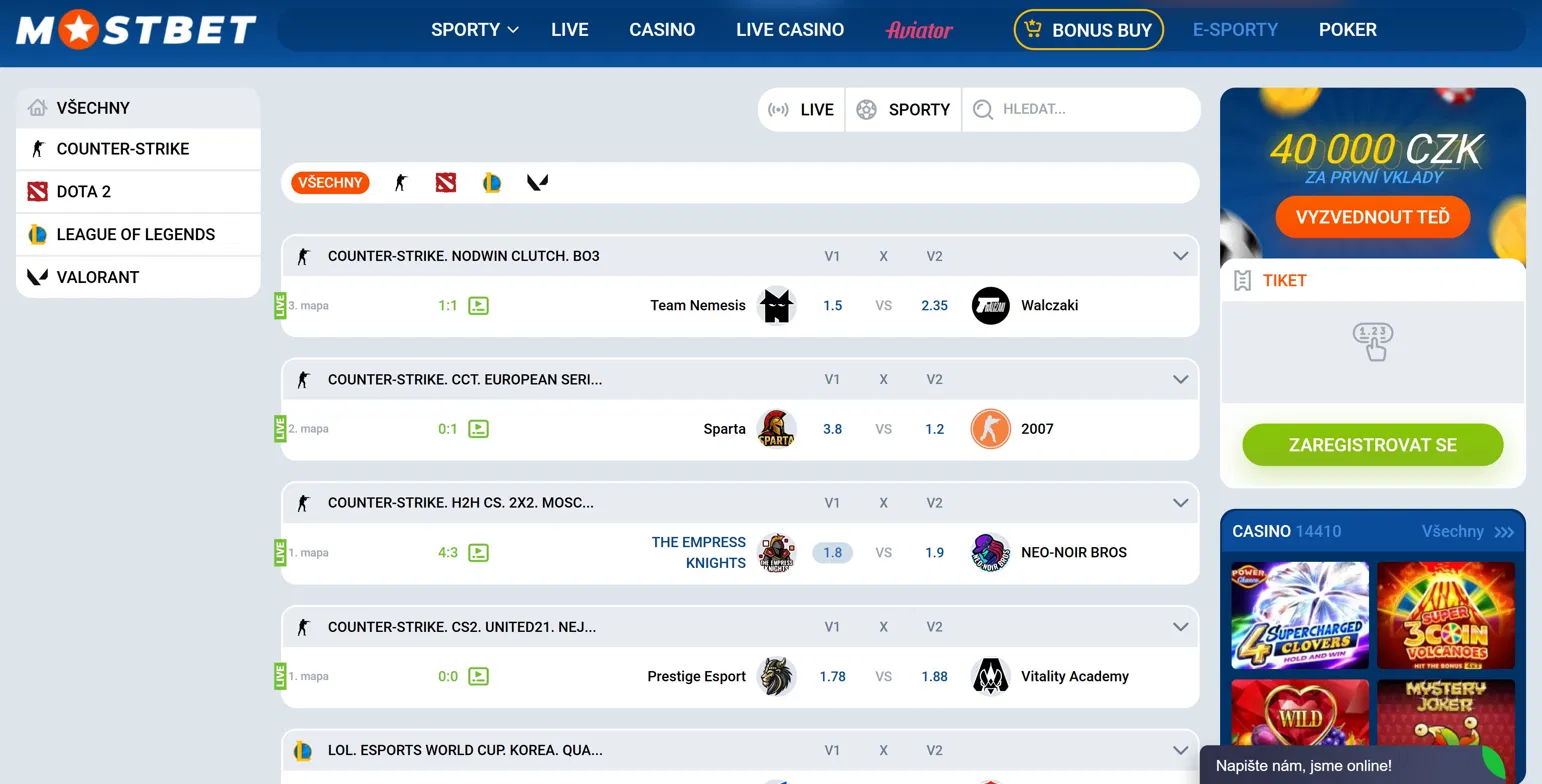Click the Vitality Academy logo
The image size is (1542, 784).
click(x=991, y=677)
